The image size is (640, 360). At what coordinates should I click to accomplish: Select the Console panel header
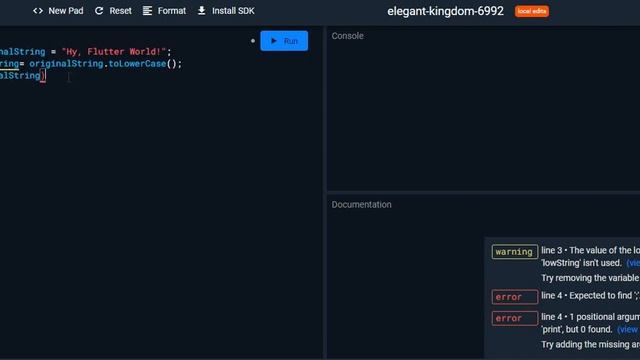[347, 36]
